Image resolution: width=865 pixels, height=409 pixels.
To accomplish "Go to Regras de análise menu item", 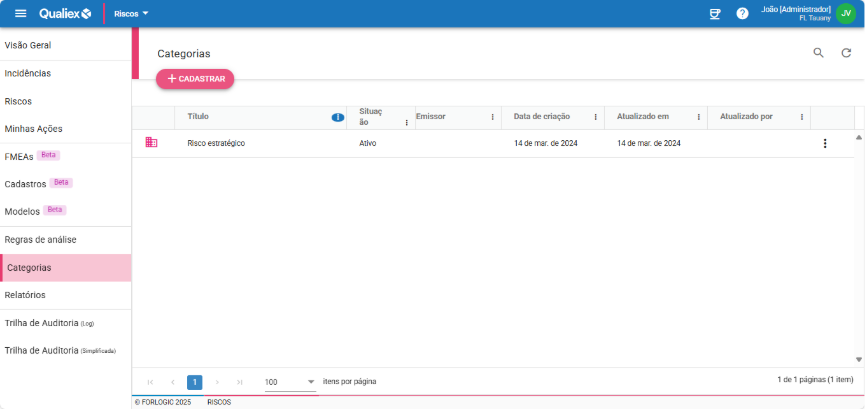I will tap(40, 240).
